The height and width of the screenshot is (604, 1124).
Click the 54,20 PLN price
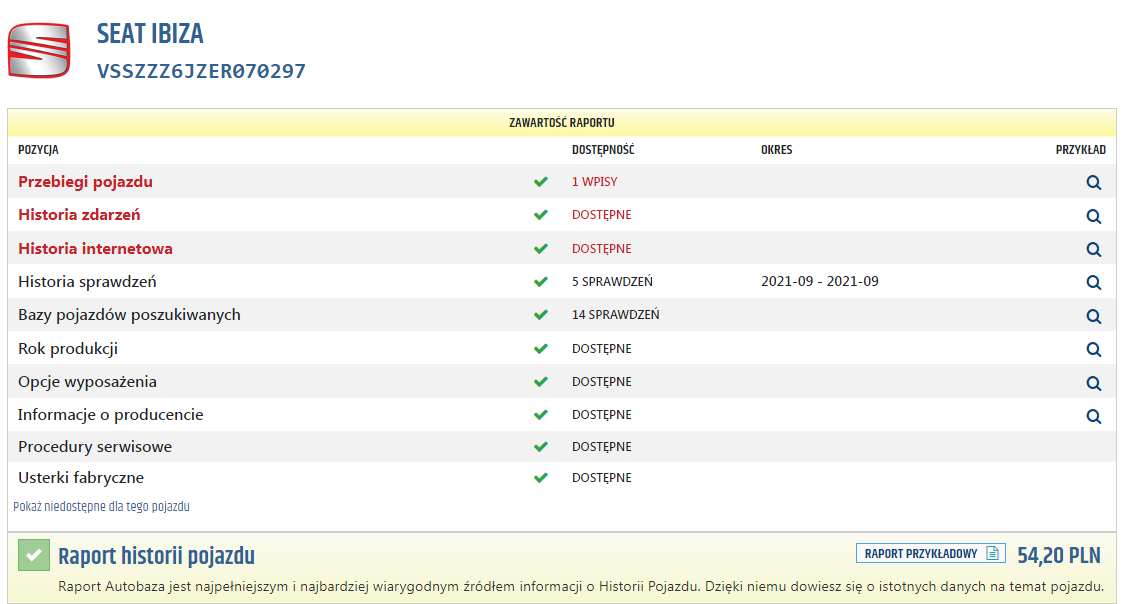1058,555
